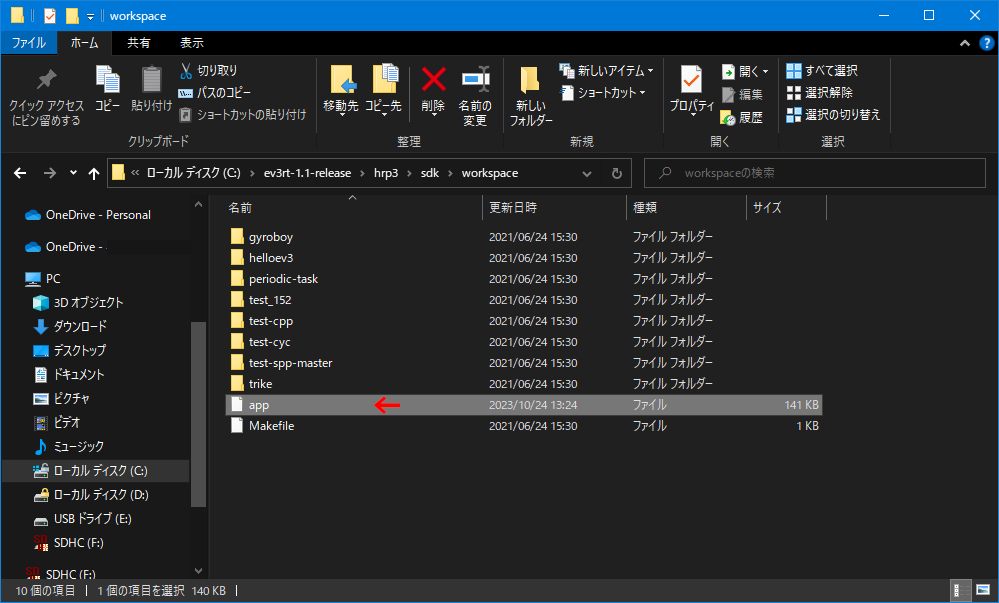Open Help via the blue question mark icon
Screen dimensions: 999x603
click(987, 42)
